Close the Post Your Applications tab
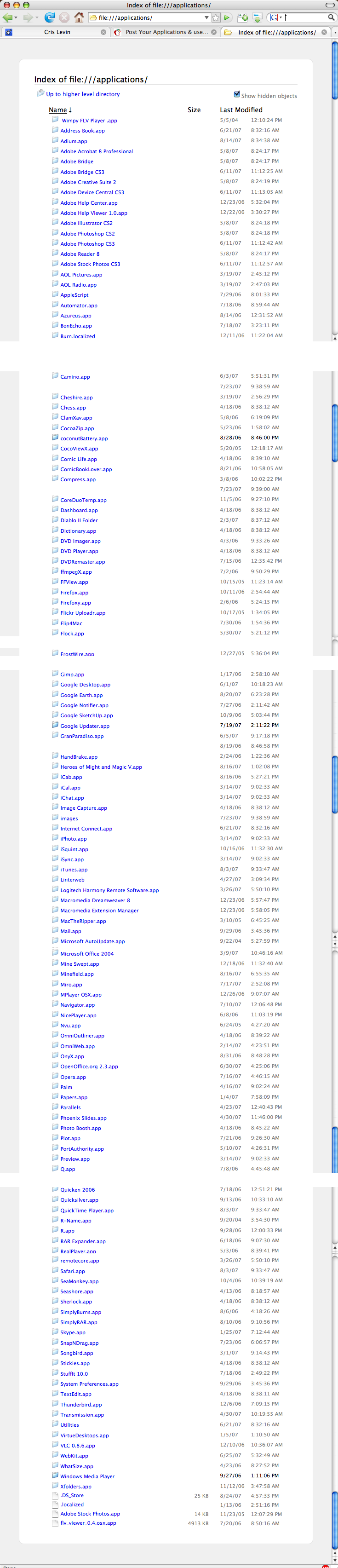Viewport: 338px width, 1568px height. 214,32
